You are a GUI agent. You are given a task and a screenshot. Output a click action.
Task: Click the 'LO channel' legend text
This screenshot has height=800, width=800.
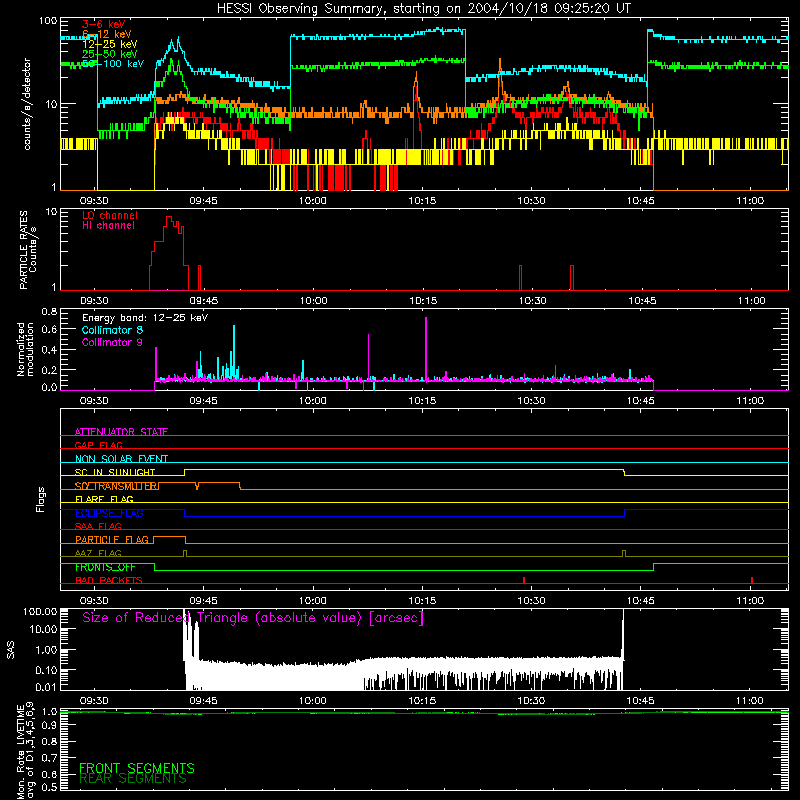[110, 215]
